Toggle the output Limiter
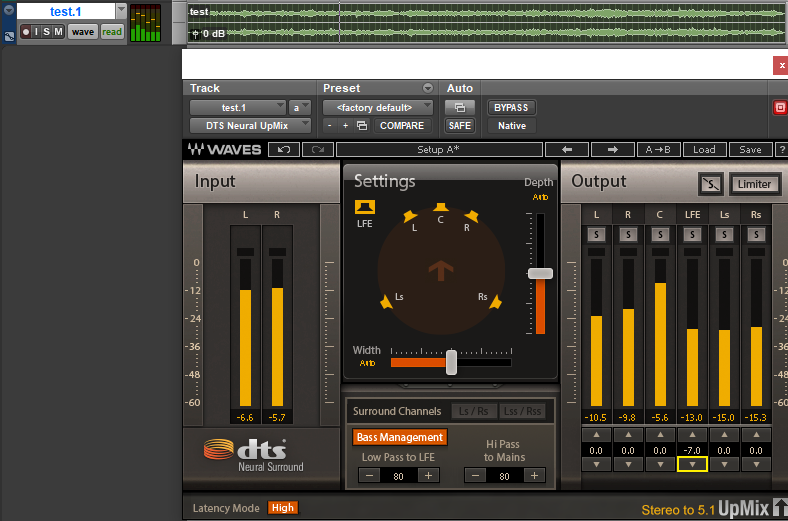The width and height of the screenshot is (788, 521). click(754, 184)
